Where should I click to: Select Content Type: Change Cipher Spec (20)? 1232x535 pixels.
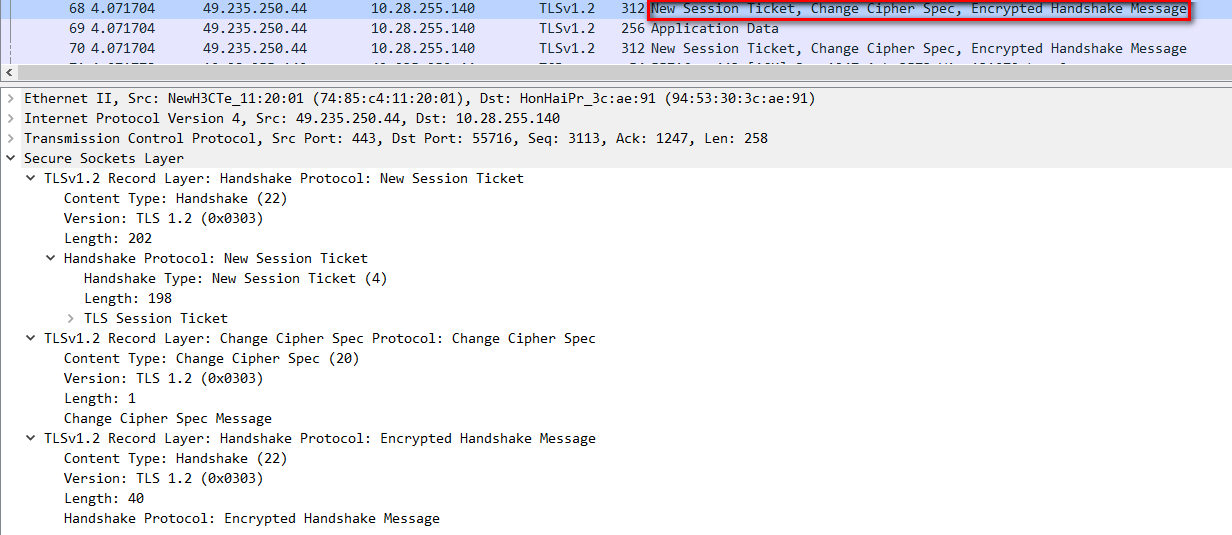coord(211,358)
